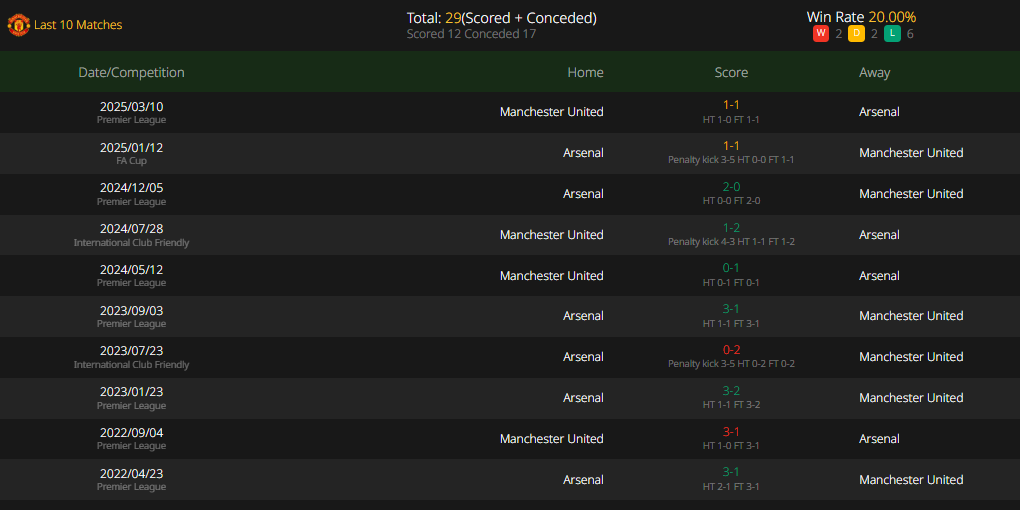Click Manchester United home team on 2022/09/04 row

point(552,439)
